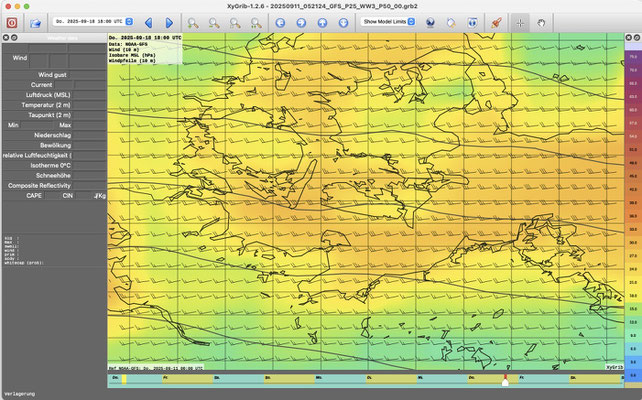Open a GRIB file with folder icon
The width and height of the screenshot is (642, 400).
[35, 21]
